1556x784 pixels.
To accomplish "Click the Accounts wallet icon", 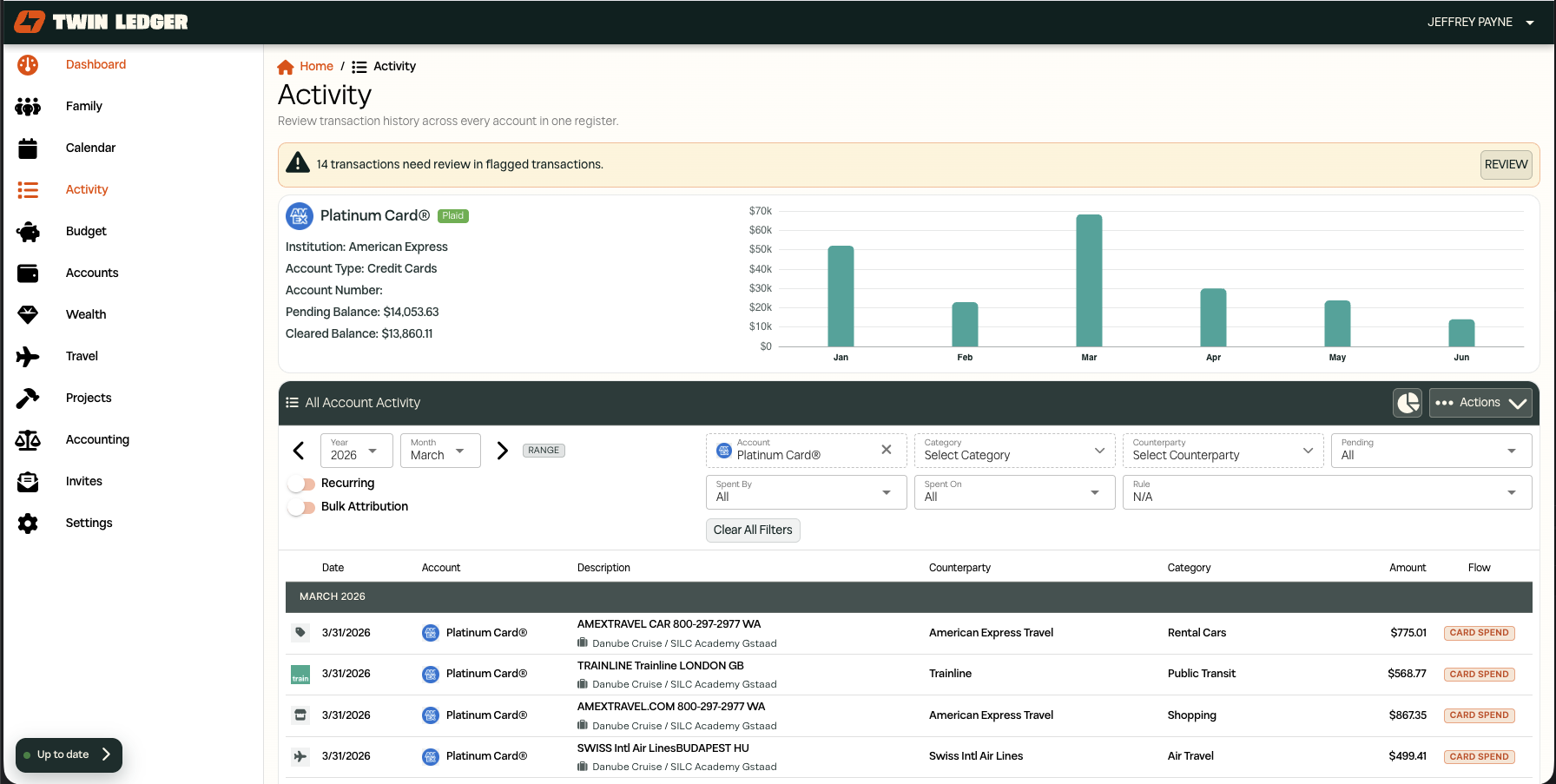I will point(28,273).
